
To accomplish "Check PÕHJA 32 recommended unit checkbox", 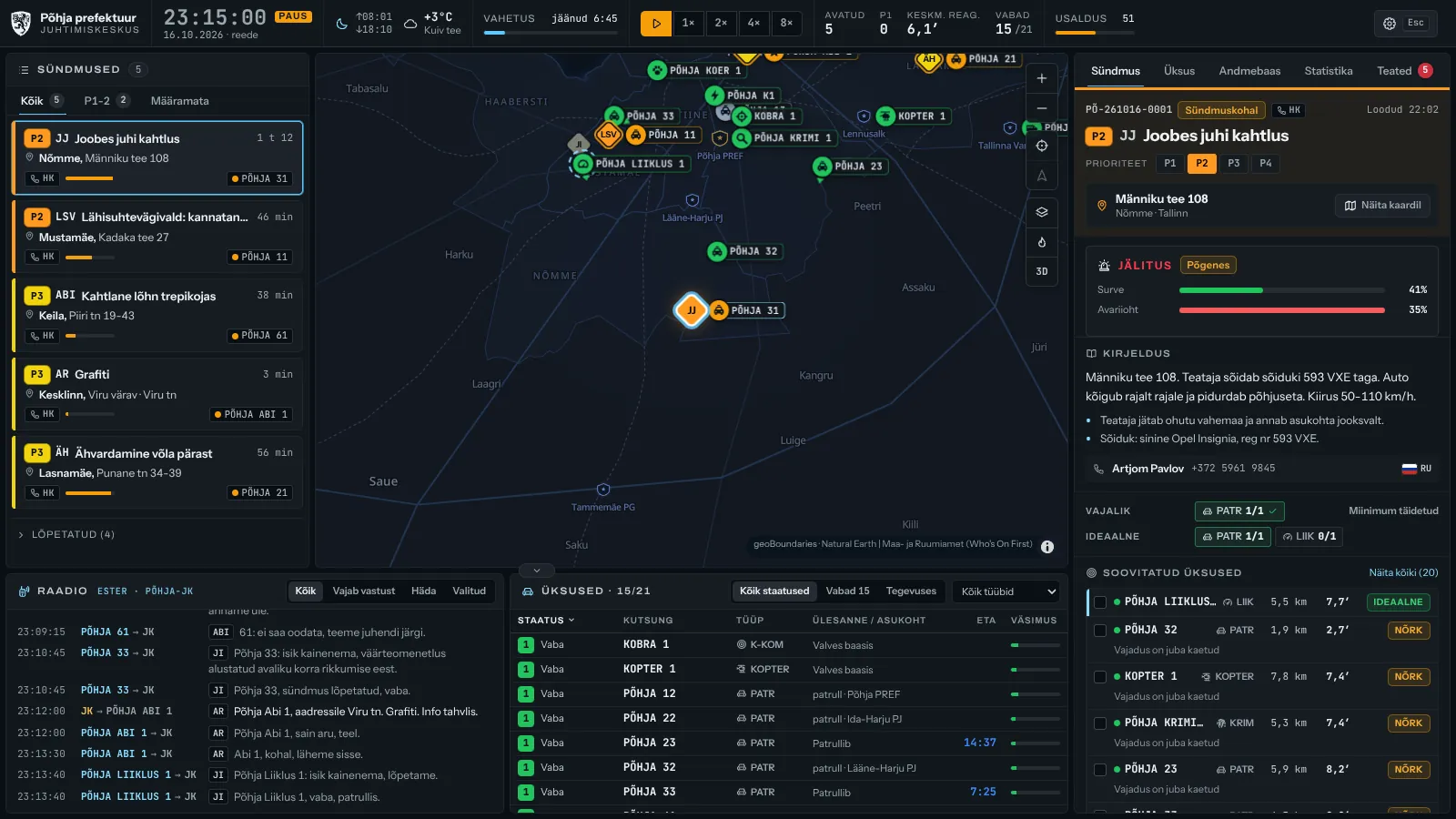I will coord(1099,631).
